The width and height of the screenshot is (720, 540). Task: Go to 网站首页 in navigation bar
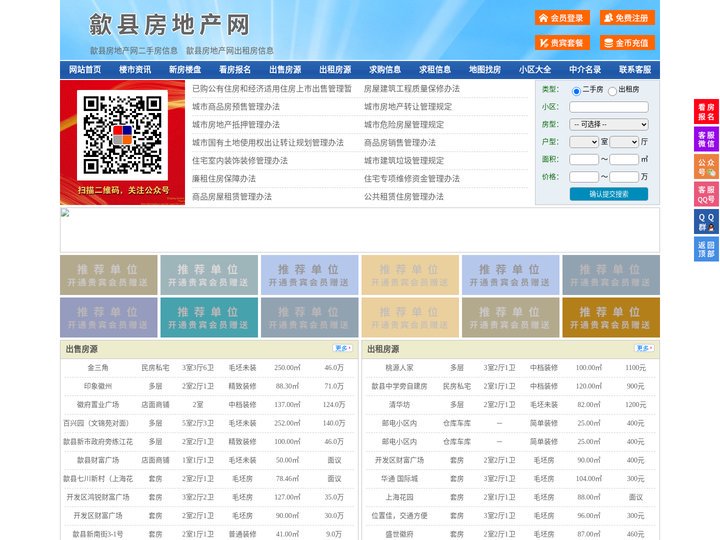(x=85, y=70)
